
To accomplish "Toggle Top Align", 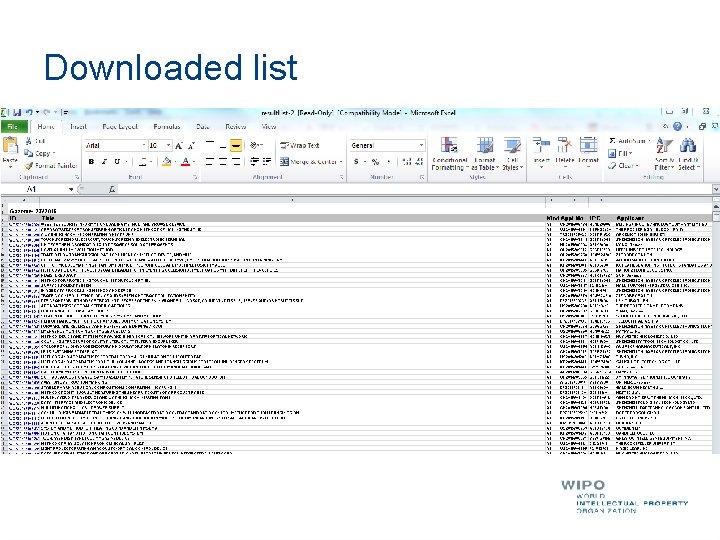I will [210, 146].
